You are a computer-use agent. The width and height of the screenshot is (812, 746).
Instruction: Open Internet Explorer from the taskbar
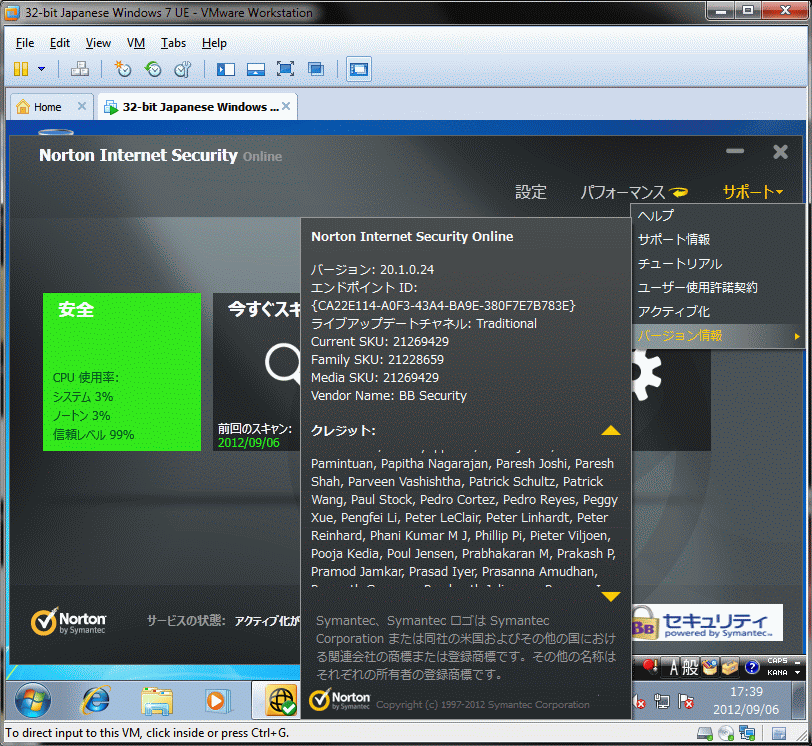pyautogui.click(x=95, y=699)
